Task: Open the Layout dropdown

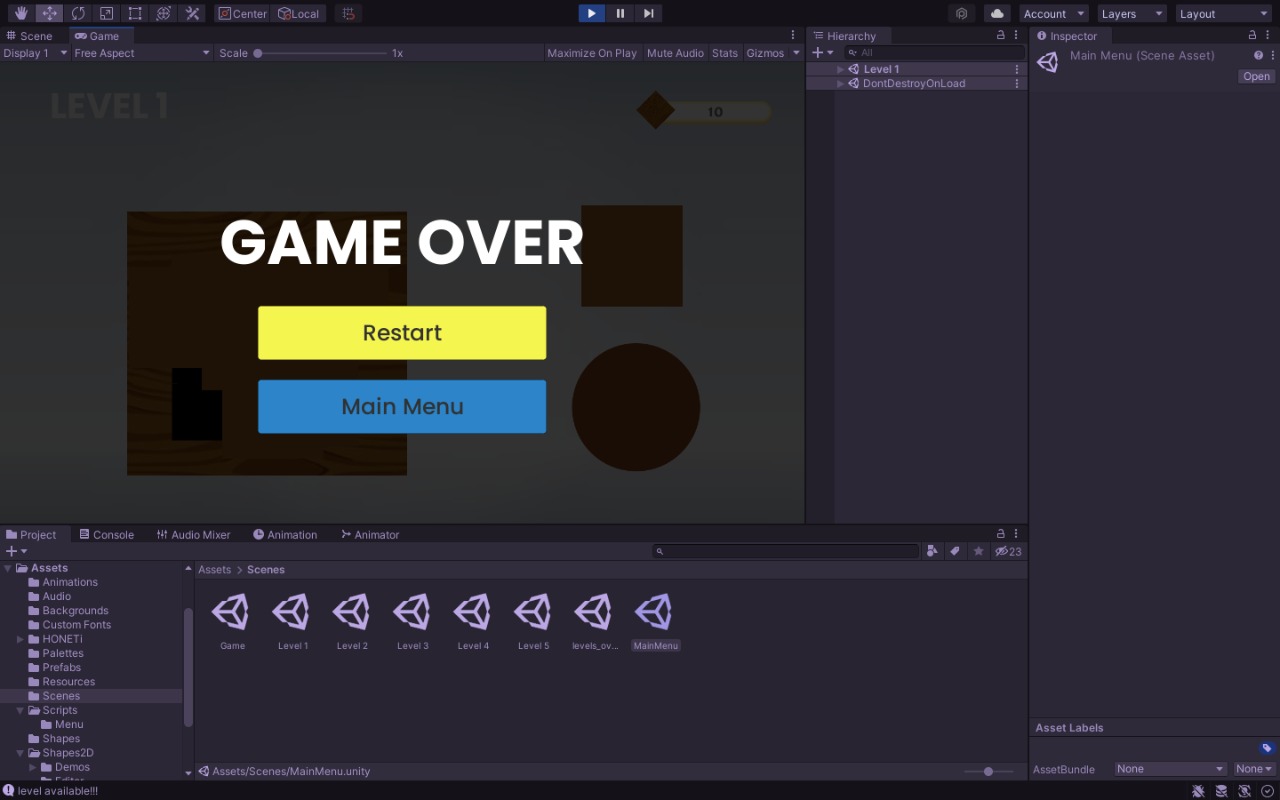Action: [x=1222, y=13]
